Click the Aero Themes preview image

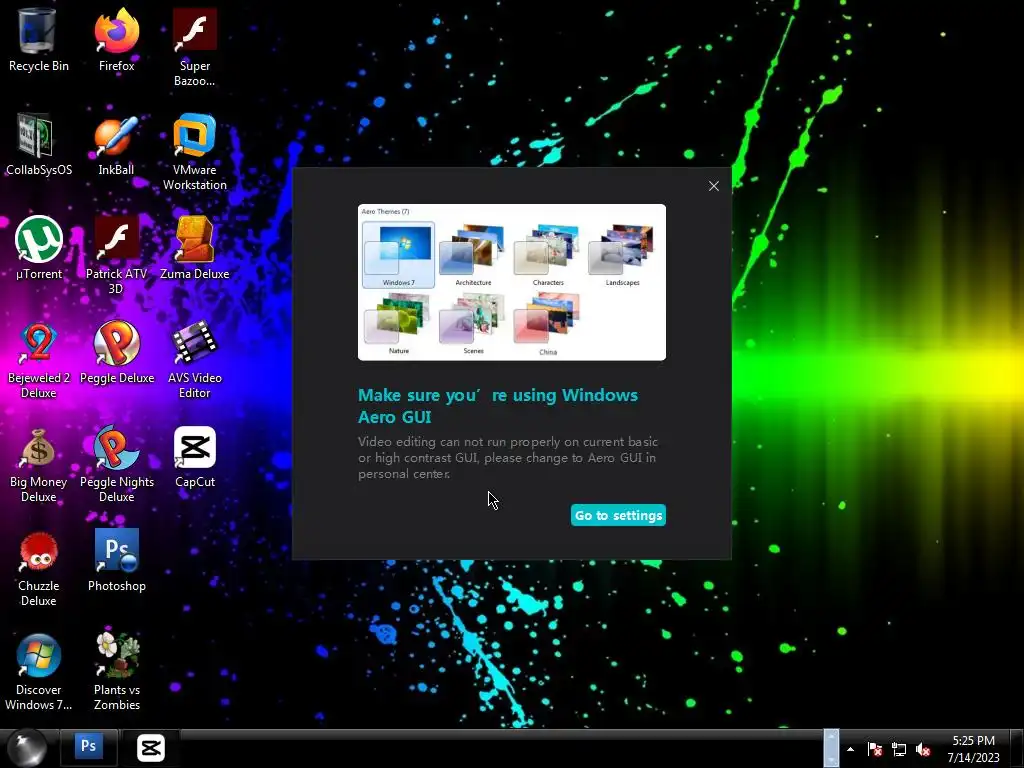512,282
